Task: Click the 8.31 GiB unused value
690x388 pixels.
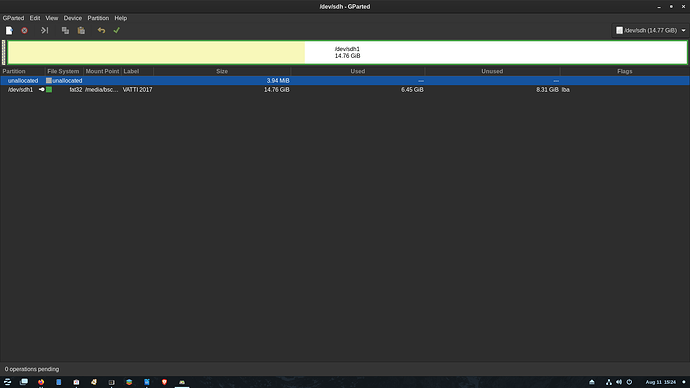Action: tap(547, 90)
